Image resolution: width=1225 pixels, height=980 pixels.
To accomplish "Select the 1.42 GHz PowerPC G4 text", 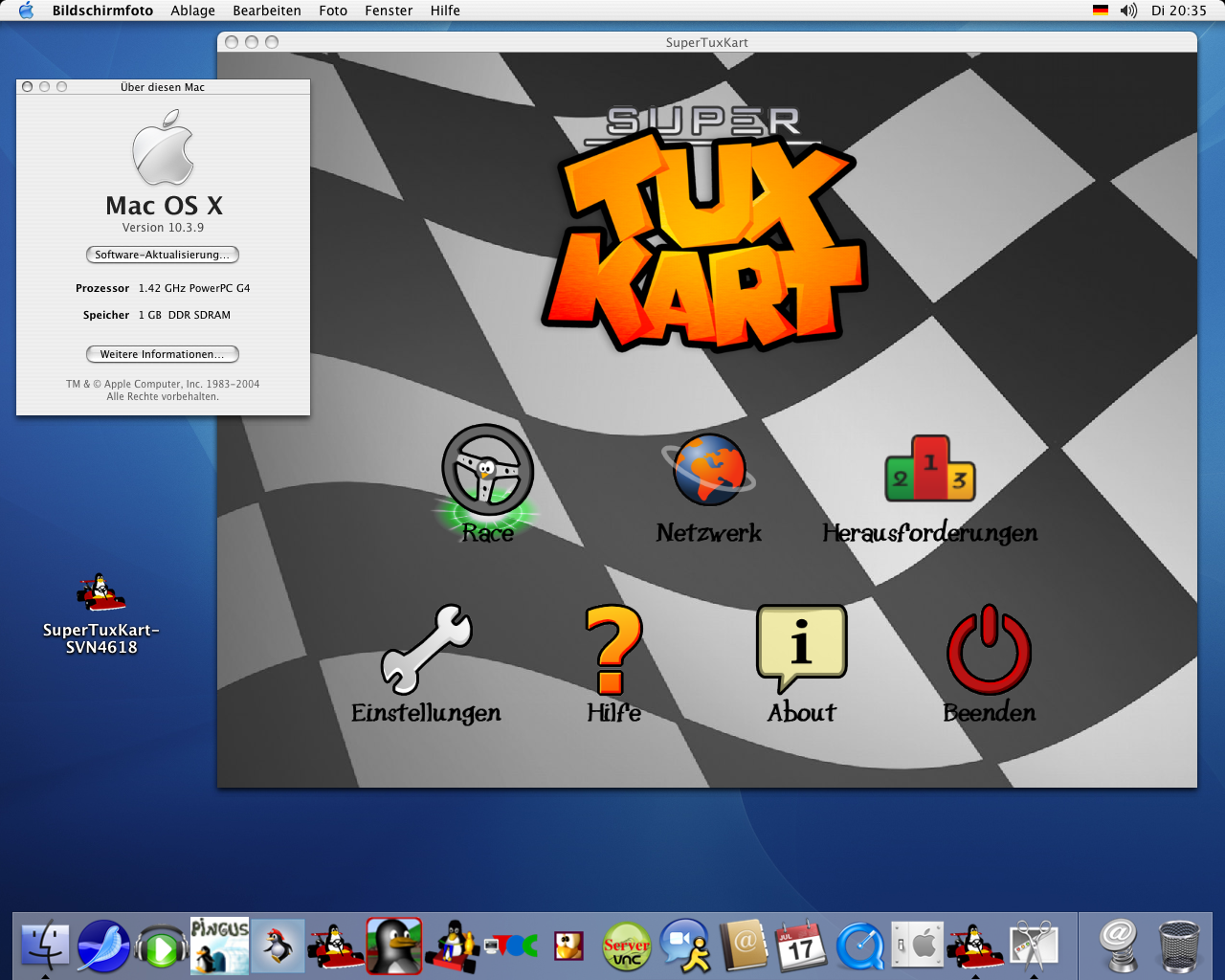I will click(194, 288).
